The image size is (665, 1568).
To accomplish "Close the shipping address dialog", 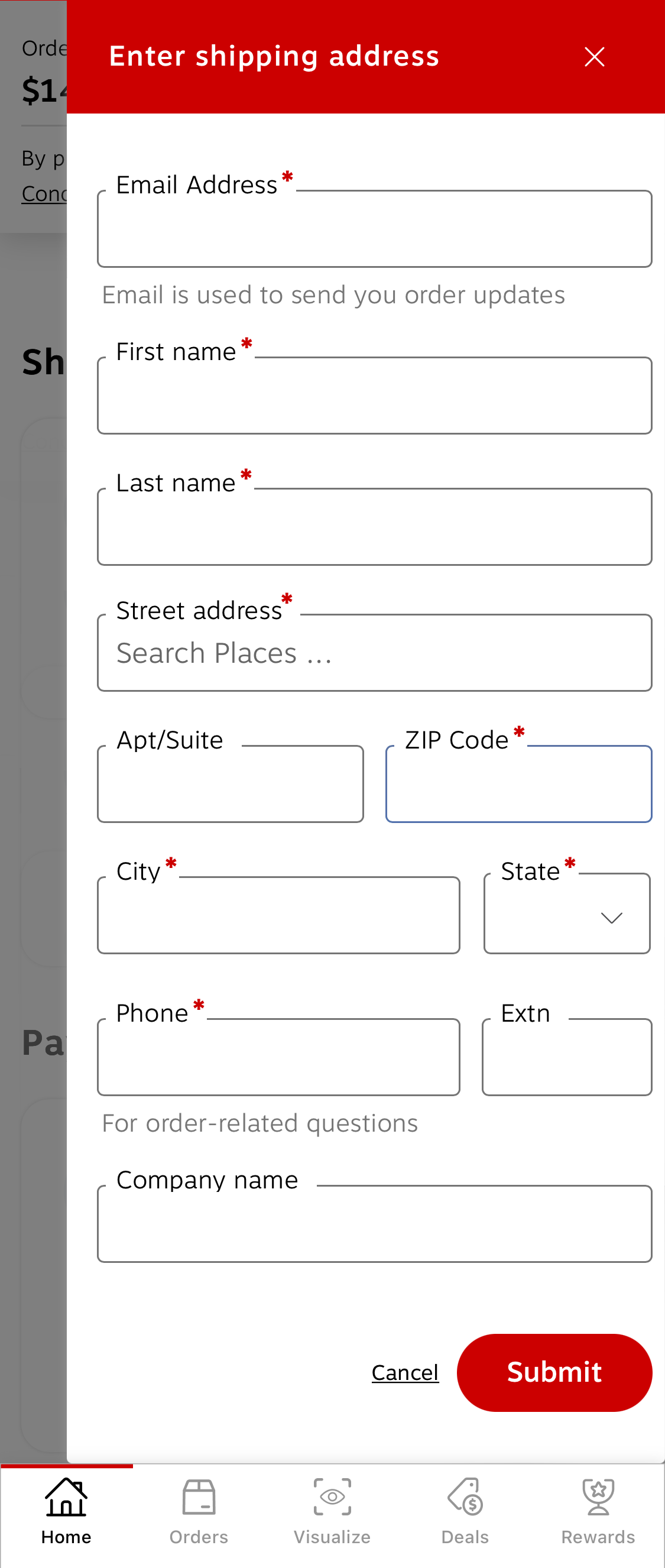I will coord(594,57).
